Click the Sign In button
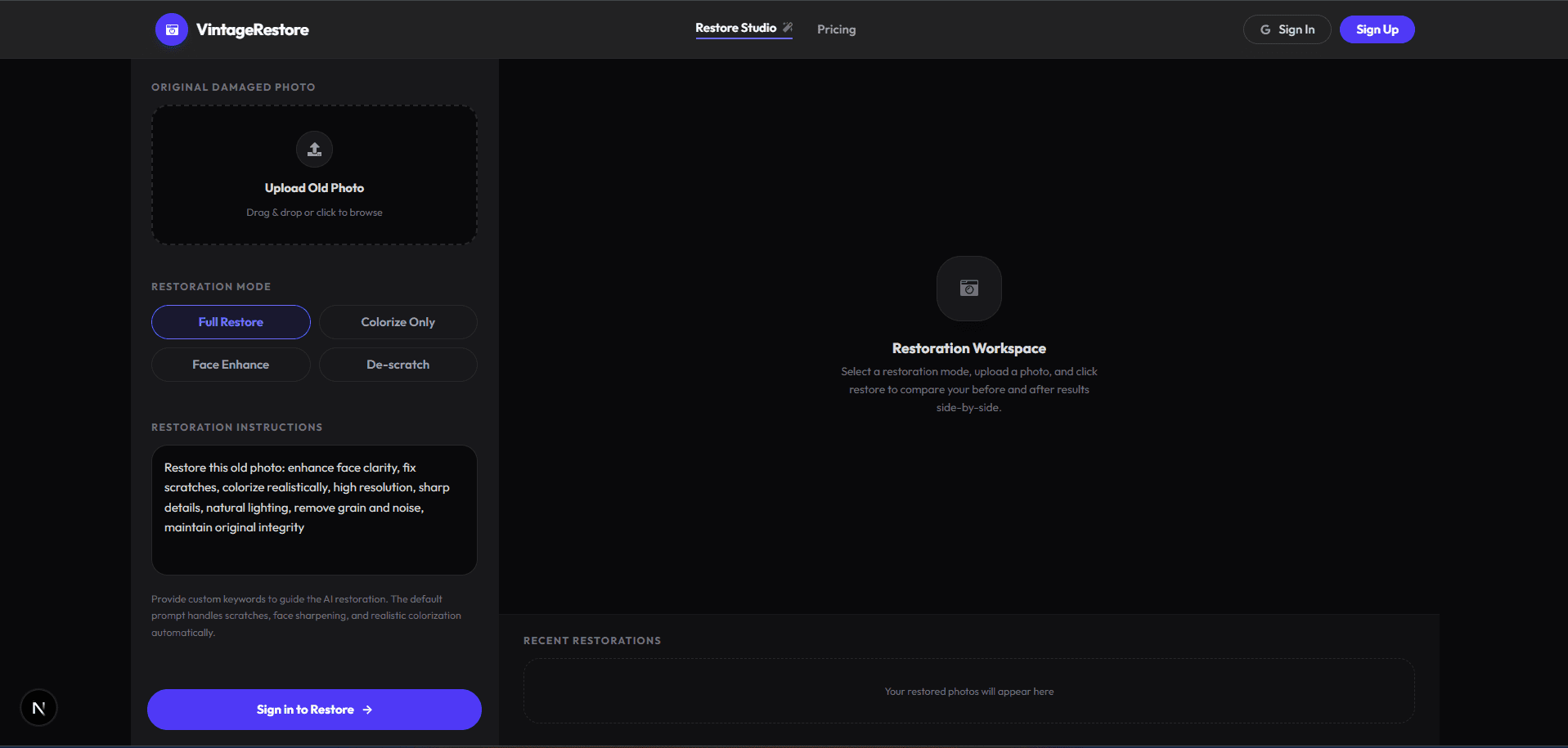This screenshot has width=1568, height=748. click(1287, 29)
